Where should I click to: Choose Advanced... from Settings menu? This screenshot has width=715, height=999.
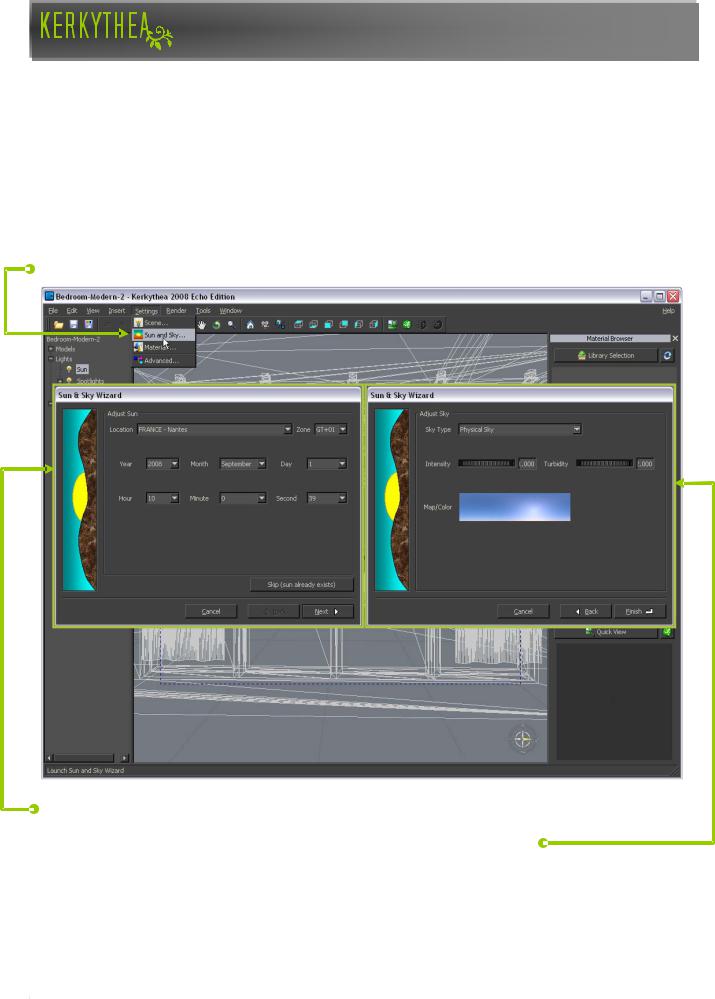164,360
